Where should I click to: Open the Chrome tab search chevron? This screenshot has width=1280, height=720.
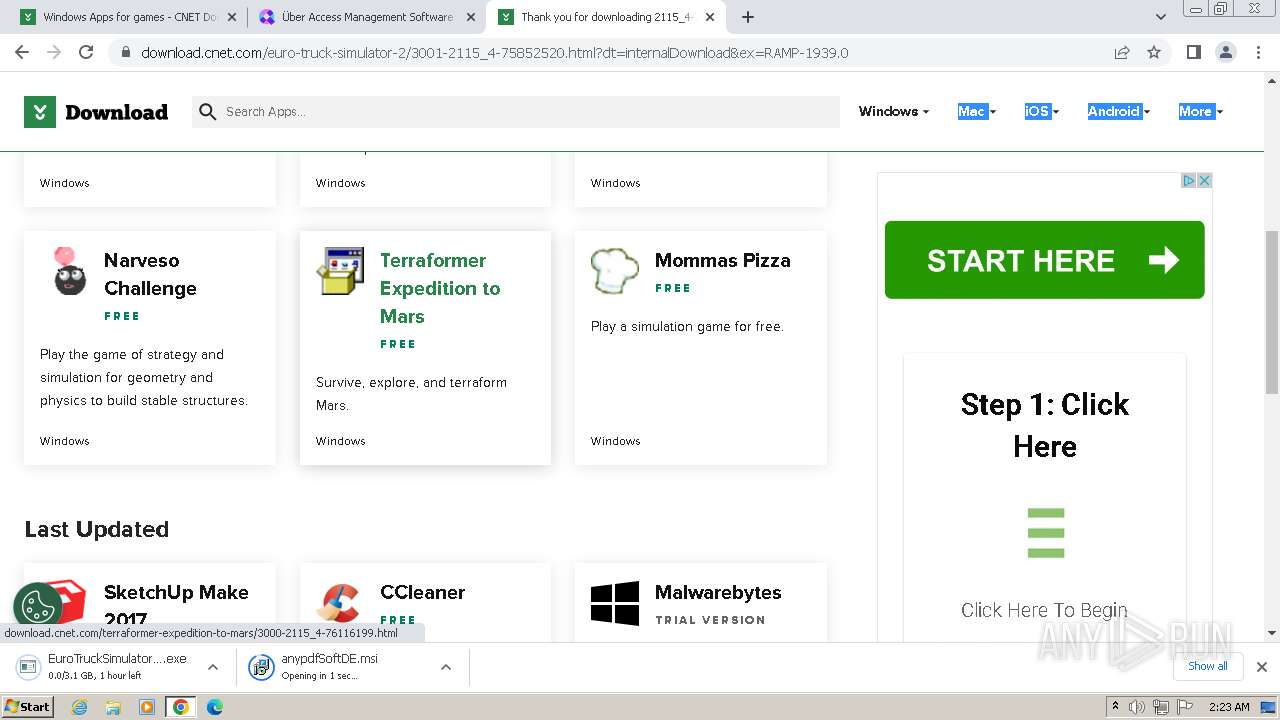tap(1161, 17)
